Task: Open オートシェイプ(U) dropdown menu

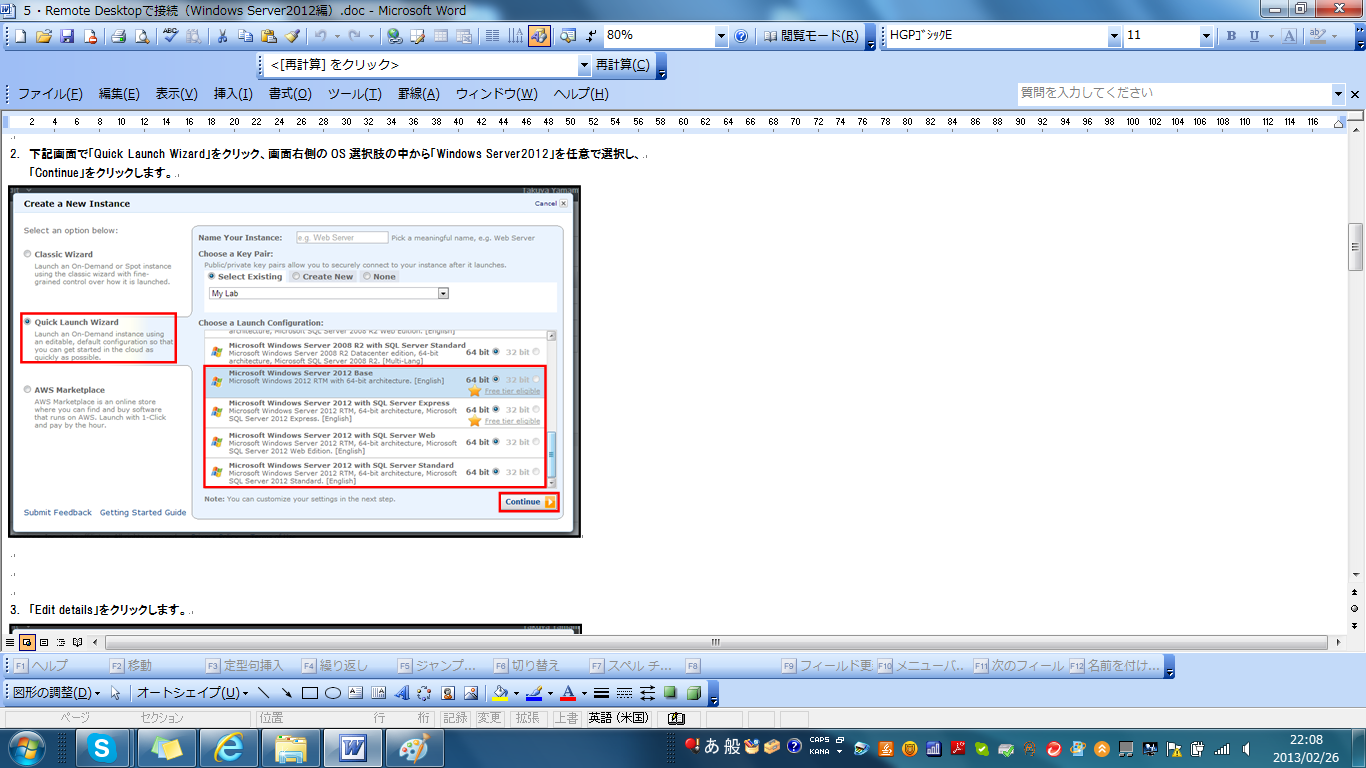Action: [192, 692]
